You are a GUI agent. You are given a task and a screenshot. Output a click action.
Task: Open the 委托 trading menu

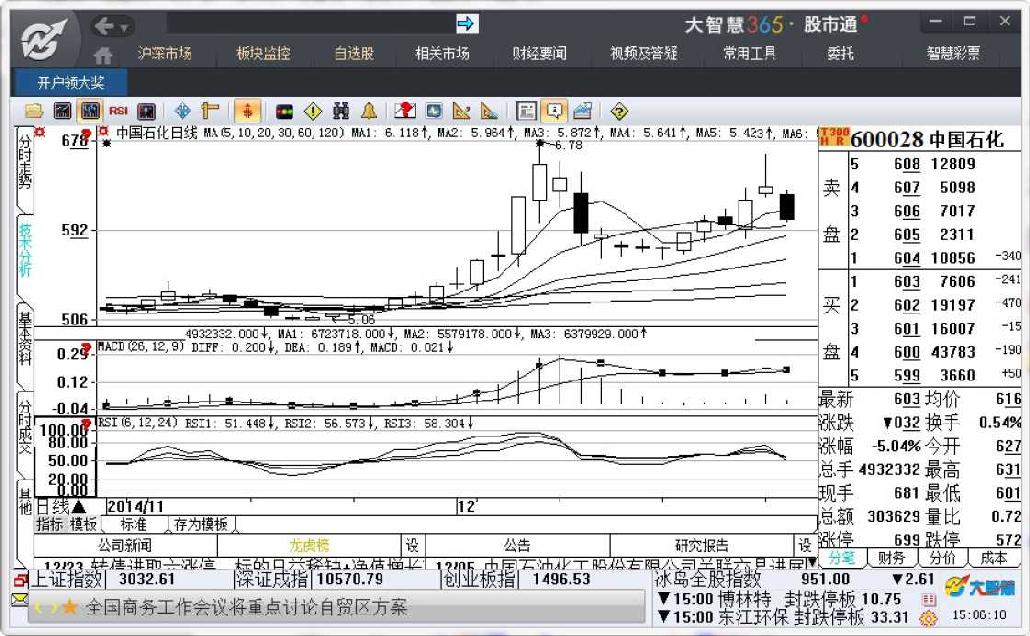[840, 53]
